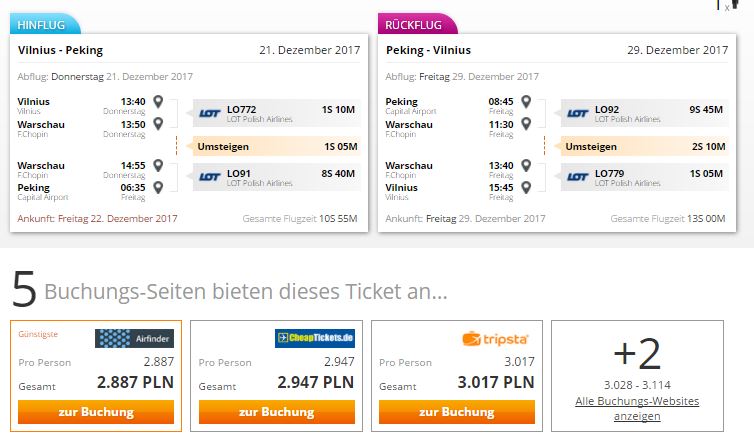
Task: Expand the +2 more booking sites box
Action: pos(637,376)
